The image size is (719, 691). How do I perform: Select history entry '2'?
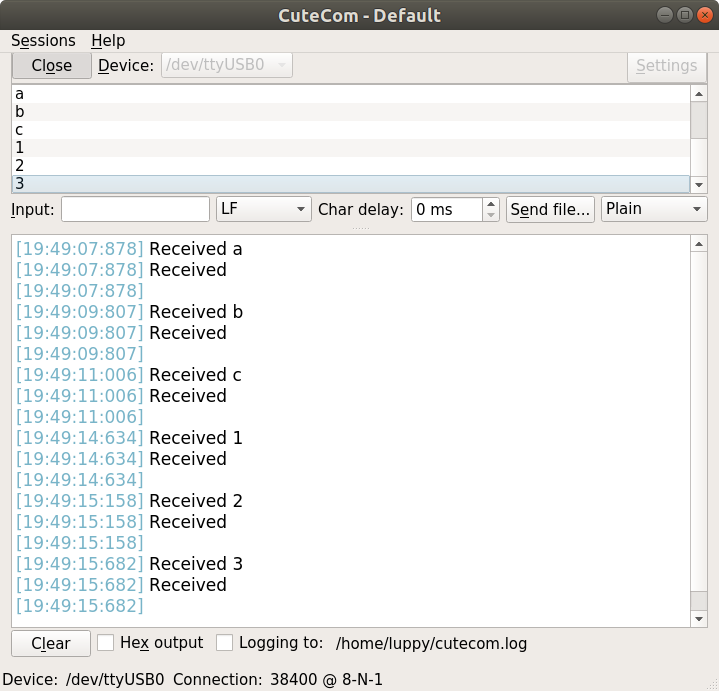coord(350,166)
